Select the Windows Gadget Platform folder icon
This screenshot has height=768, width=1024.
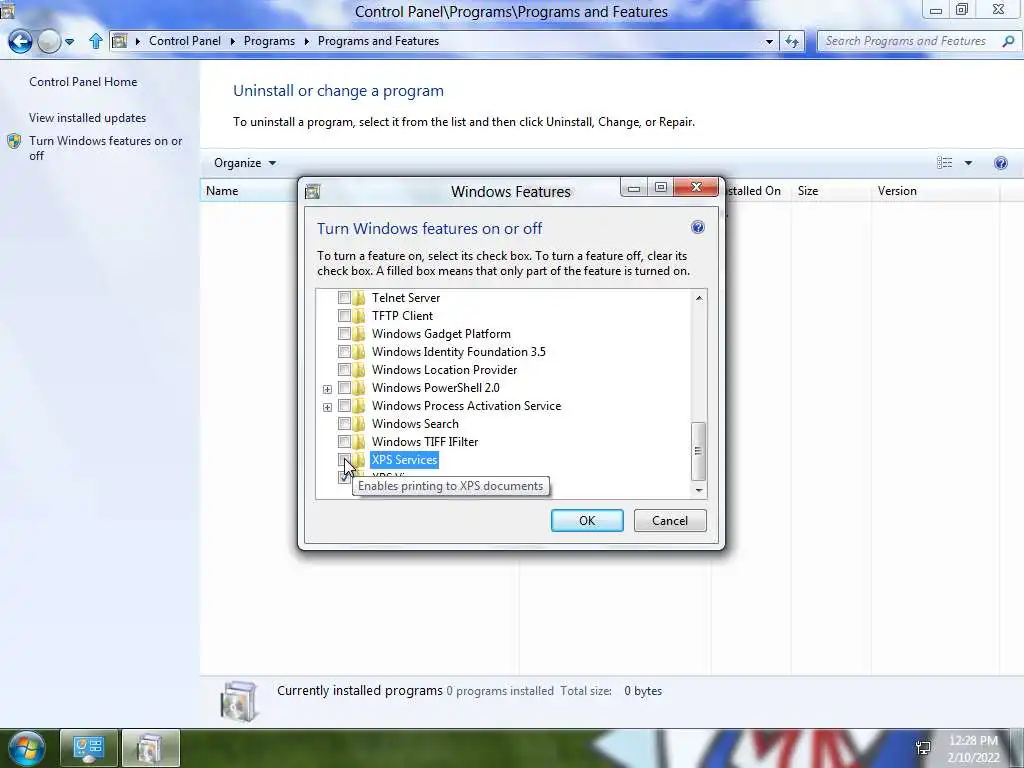[x=359, y=334]
